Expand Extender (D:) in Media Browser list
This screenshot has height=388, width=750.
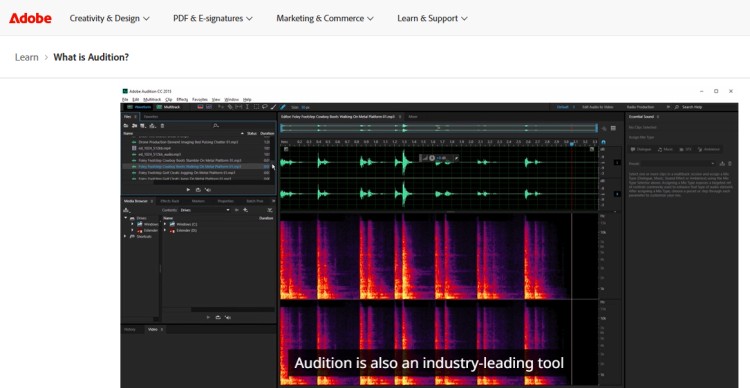click(x=165, y=230)
